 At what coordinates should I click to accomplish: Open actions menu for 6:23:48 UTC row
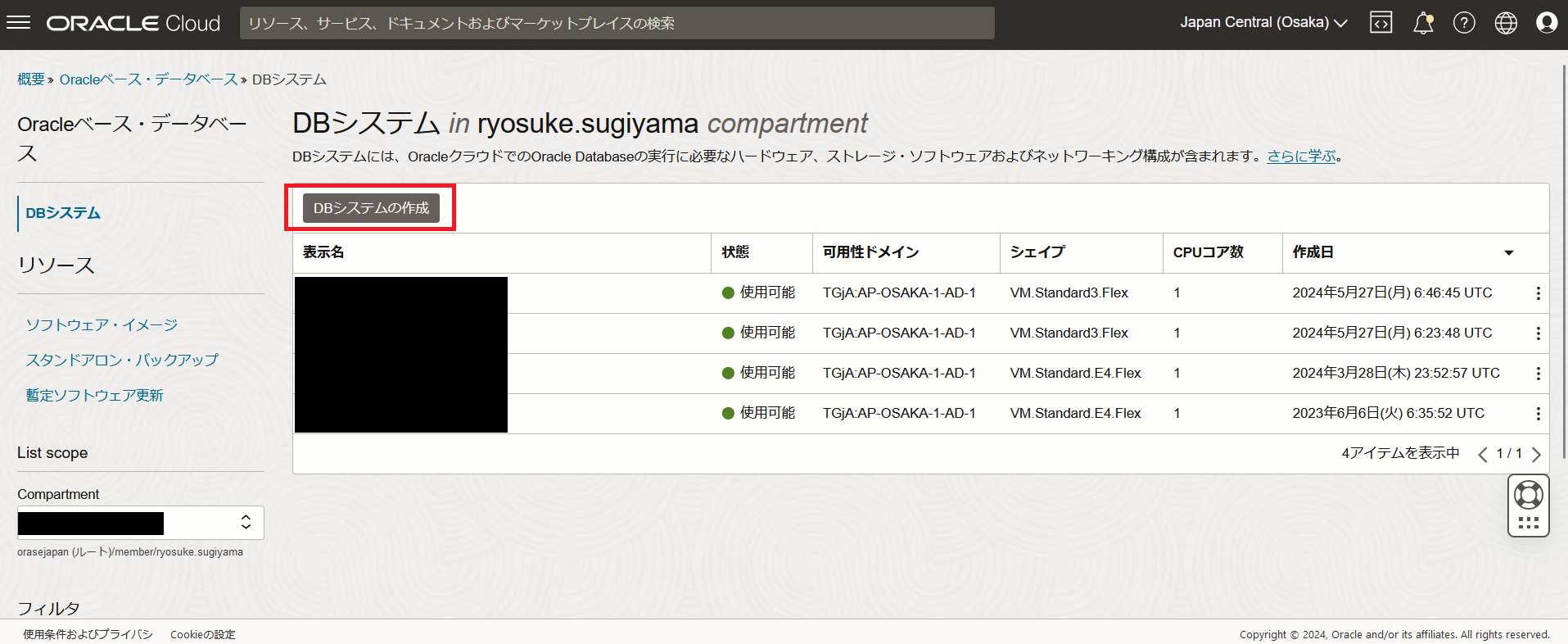1538,333
